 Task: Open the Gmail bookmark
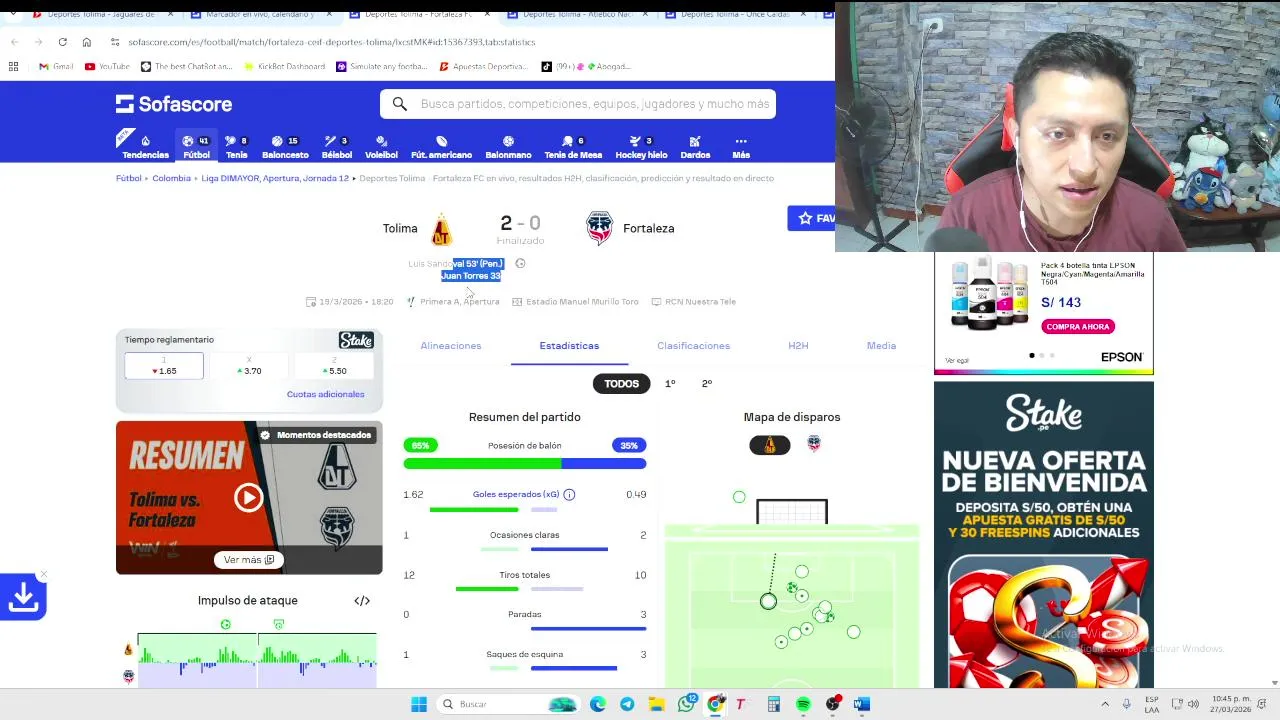click(x=56, y=66)
